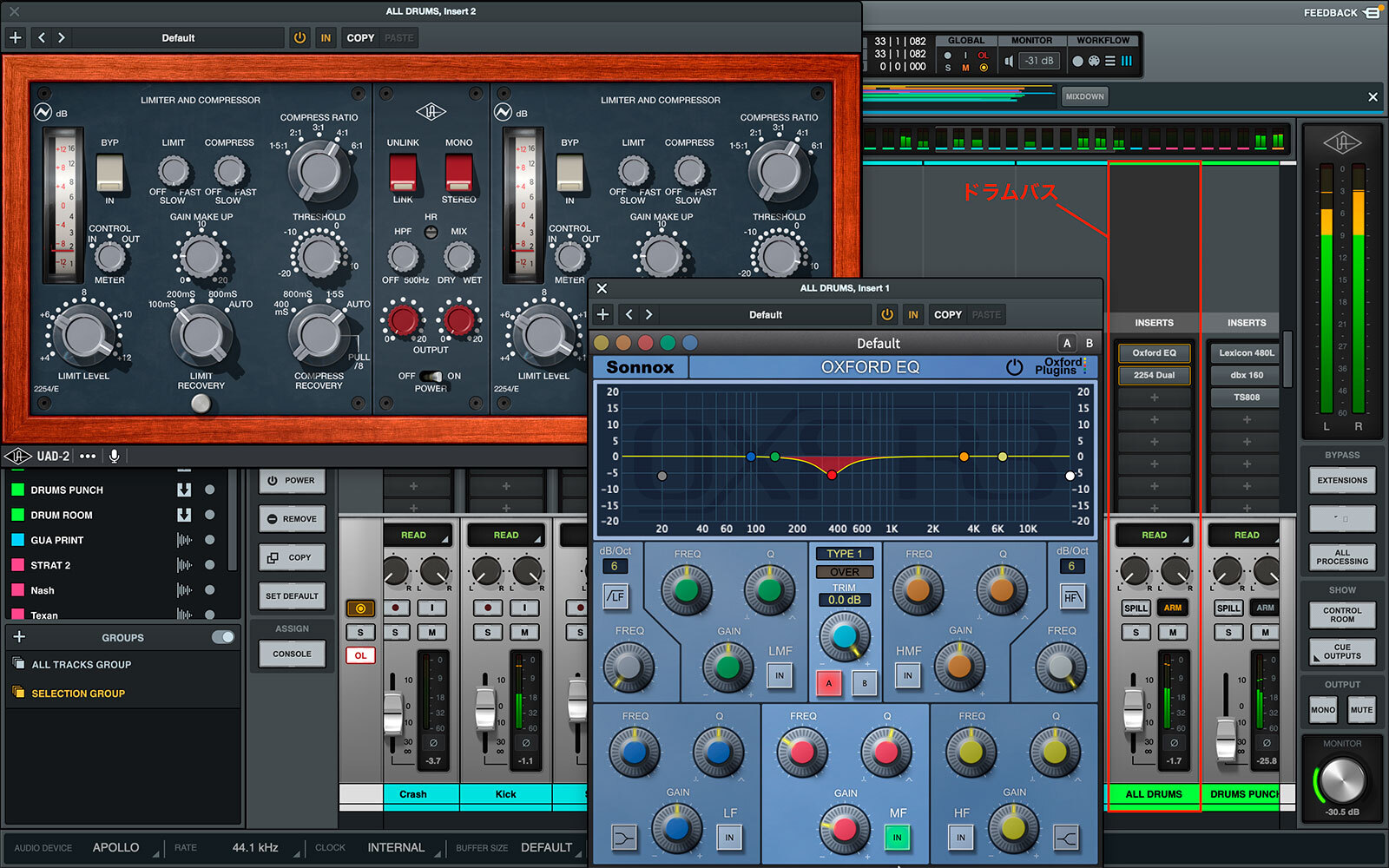Click the MIXDOWN button

1084,96
